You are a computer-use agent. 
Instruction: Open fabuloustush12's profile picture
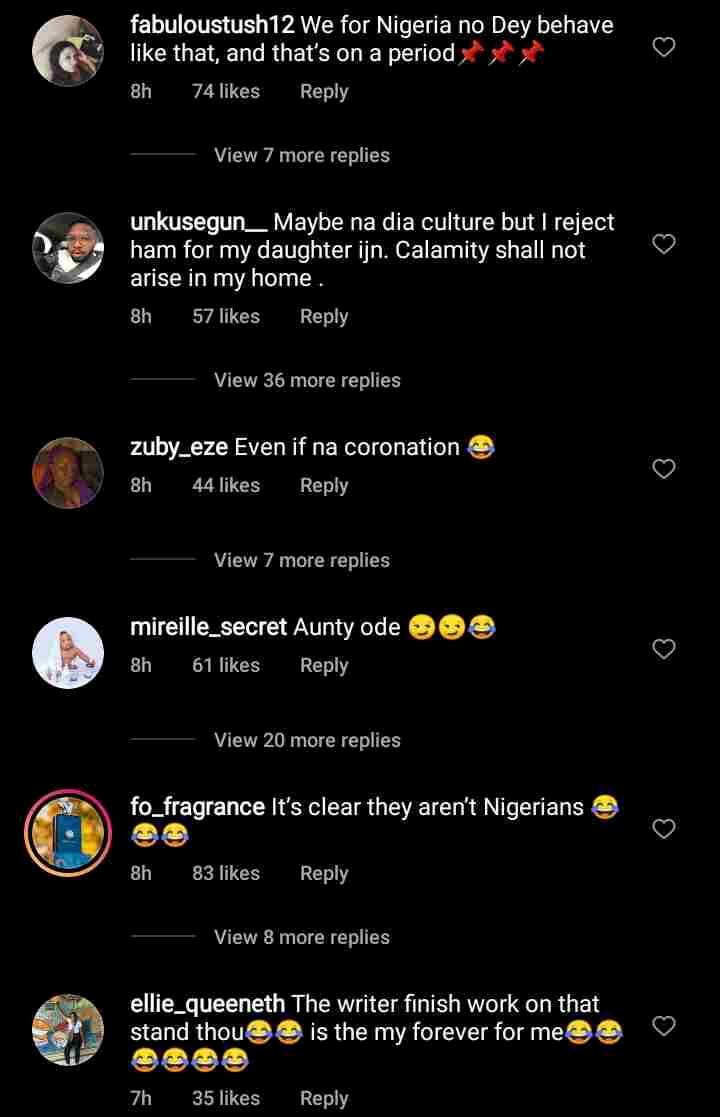[x=67, y=47]
